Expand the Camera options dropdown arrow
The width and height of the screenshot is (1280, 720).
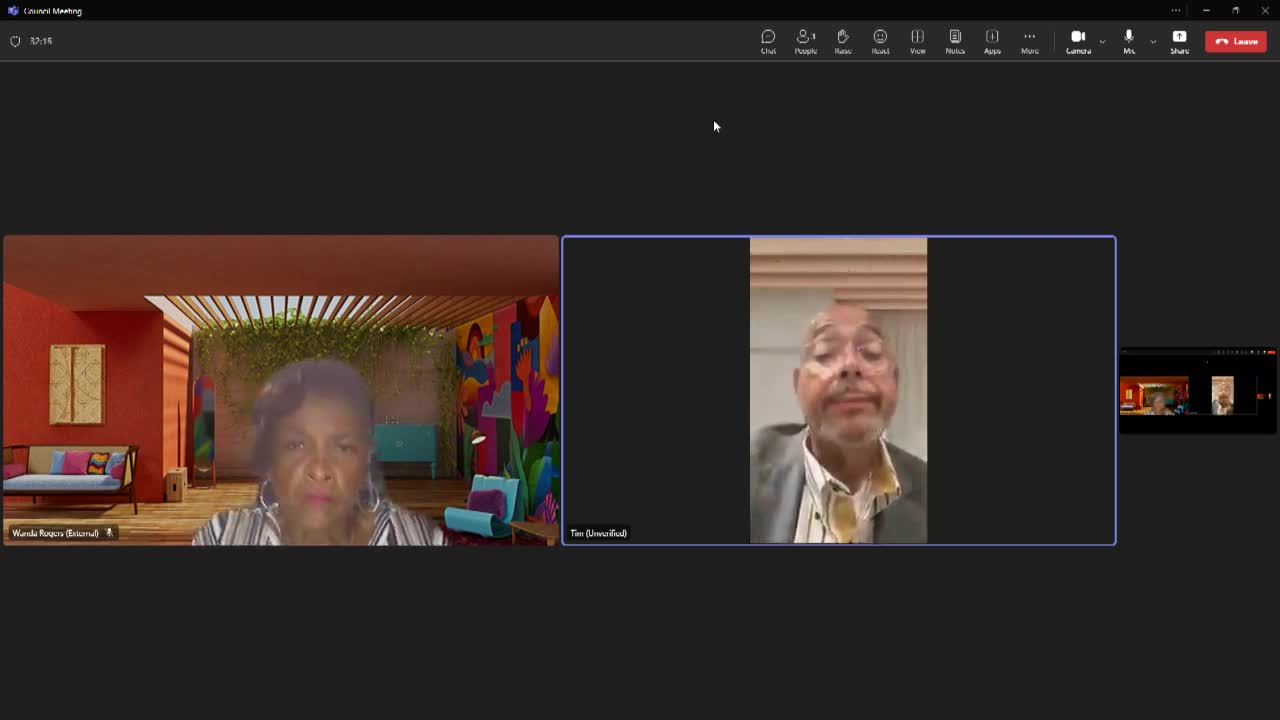(1102, 41)
